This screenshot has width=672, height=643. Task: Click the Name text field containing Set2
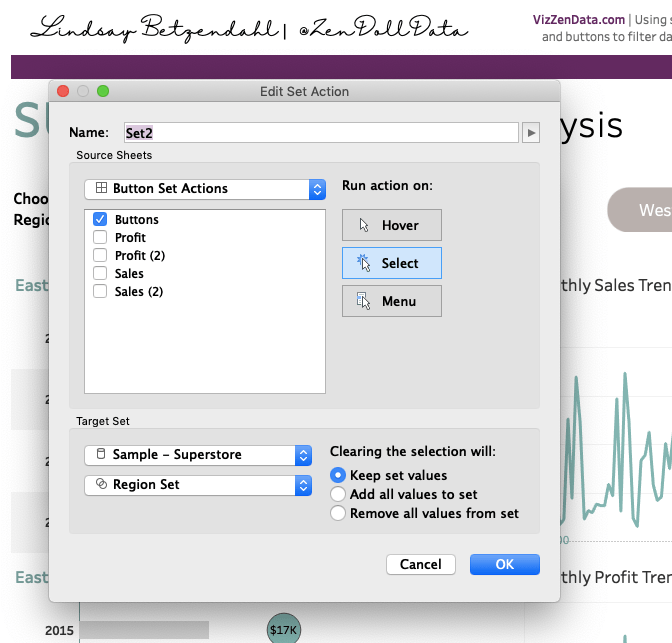coord(320,133)
